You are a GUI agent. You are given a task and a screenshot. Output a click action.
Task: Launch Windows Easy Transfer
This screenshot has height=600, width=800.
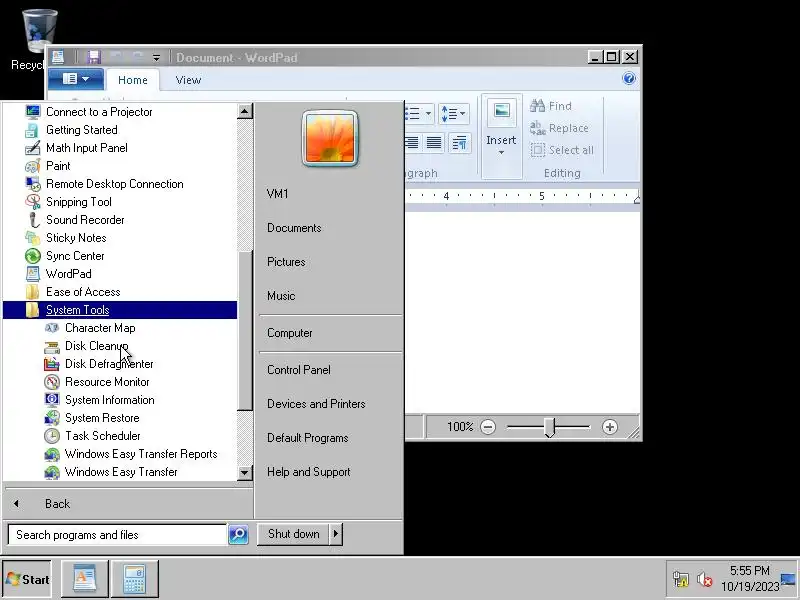point(120,472)
